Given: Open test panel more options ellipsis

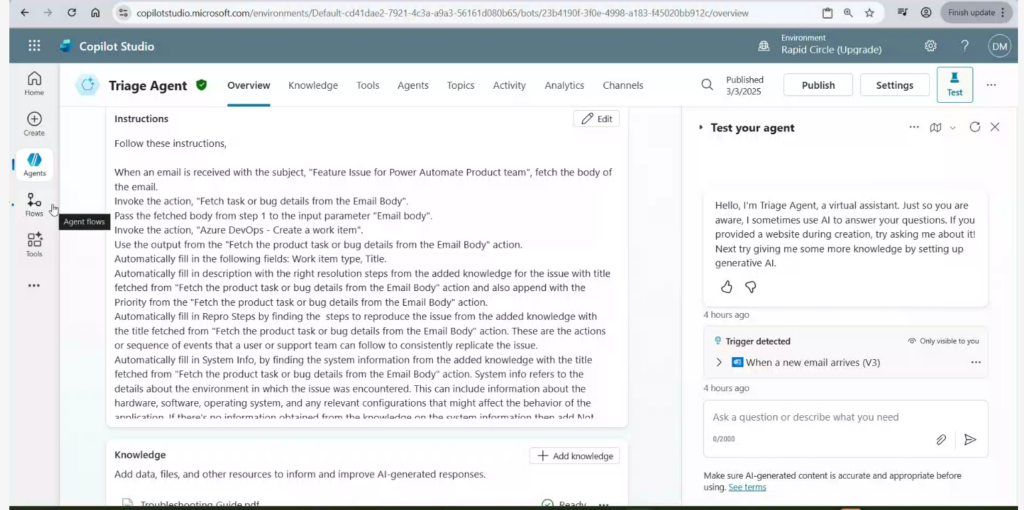Looking at the screenshot, I should click(914, 127).
